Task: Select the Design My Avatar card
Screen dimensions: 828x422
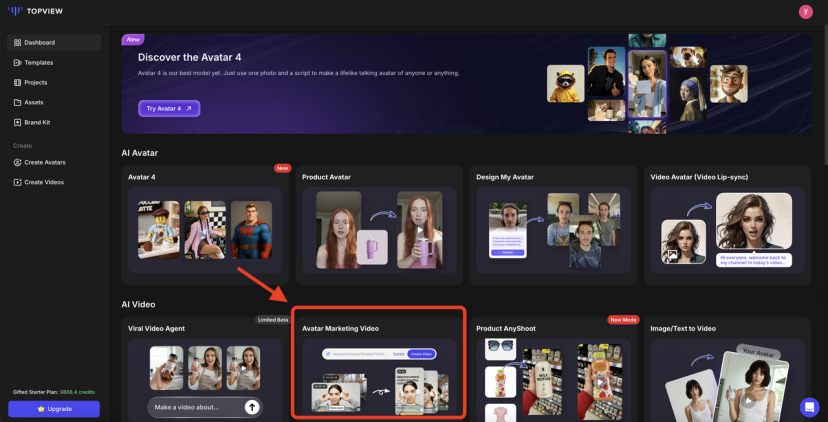Action: [553, 225]
